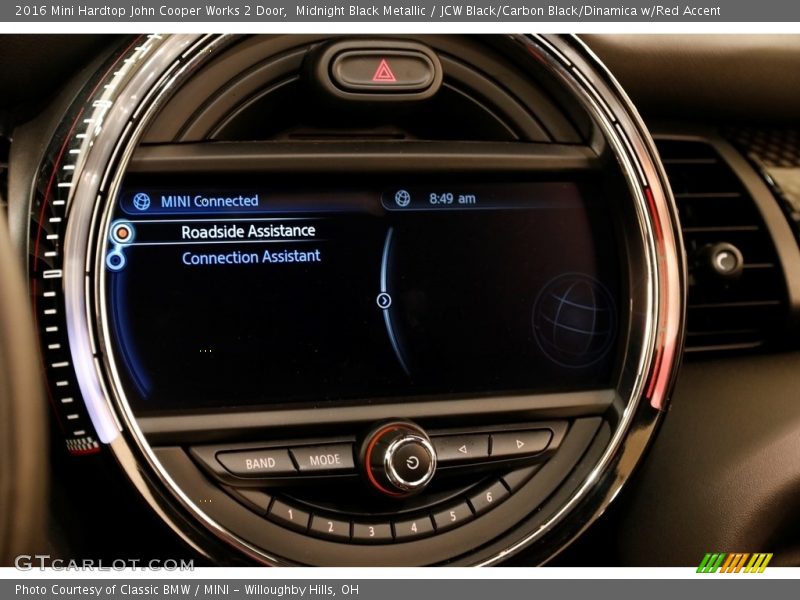The image size is (800, 600).
Task: Activate the red hazard warning triangle button
Action: tap(384, 71)
